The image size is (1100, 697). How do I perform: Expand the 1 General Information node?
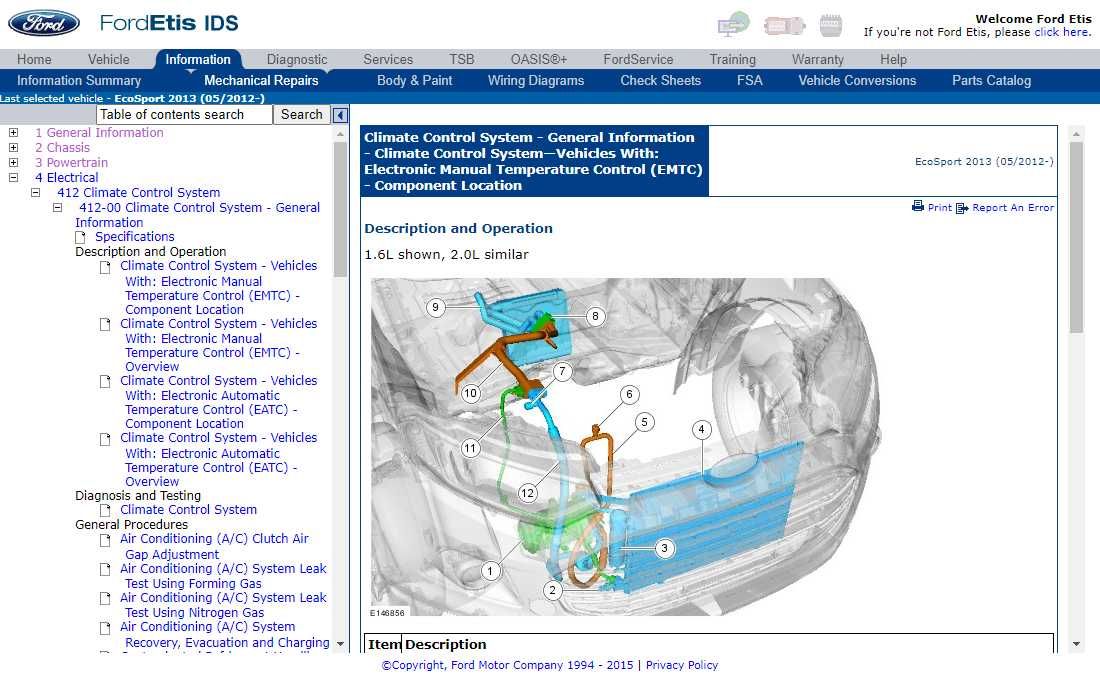coord(13,133)
